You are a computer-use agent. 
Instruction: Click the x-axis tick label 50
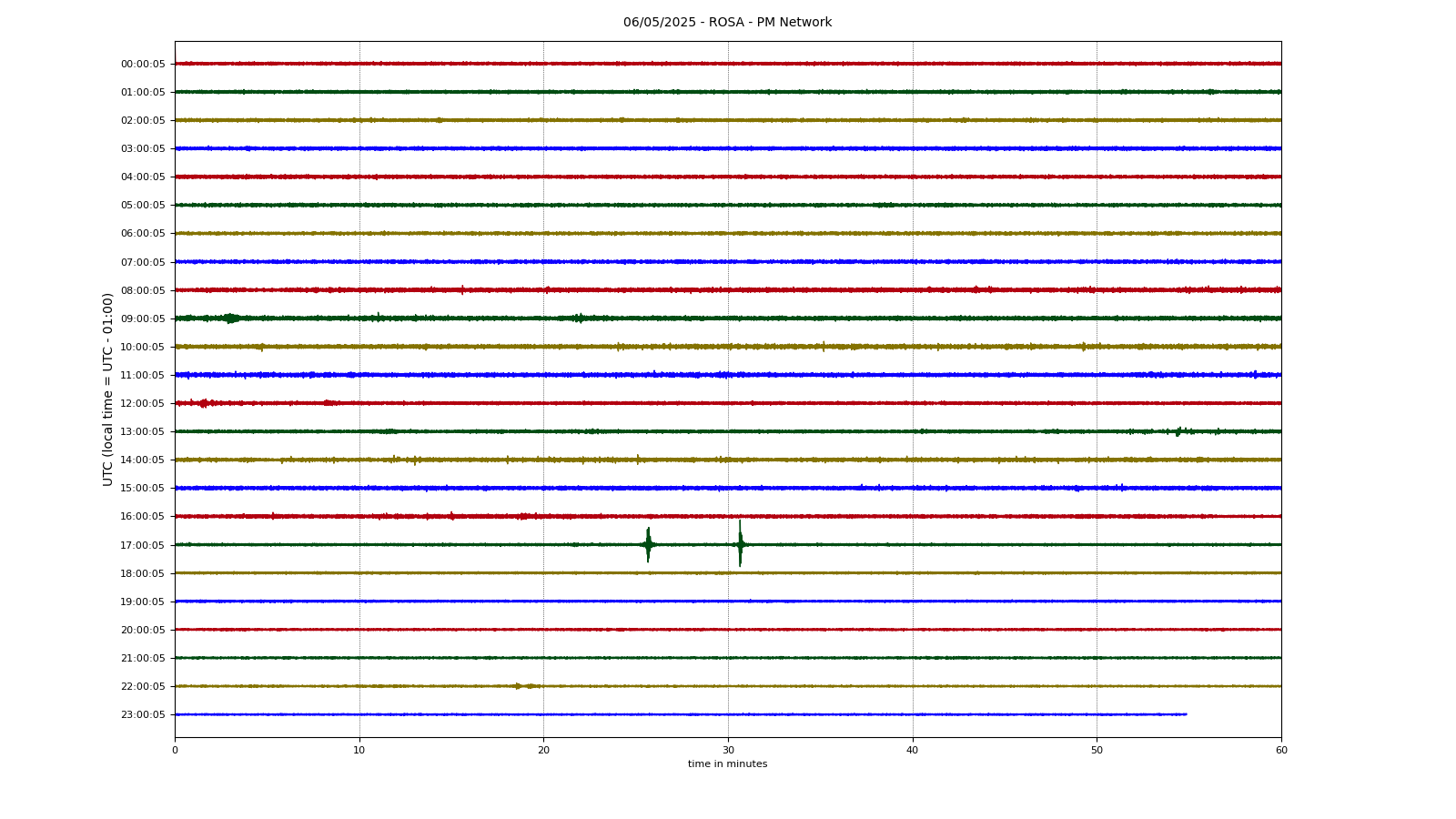pos(1097,750)
